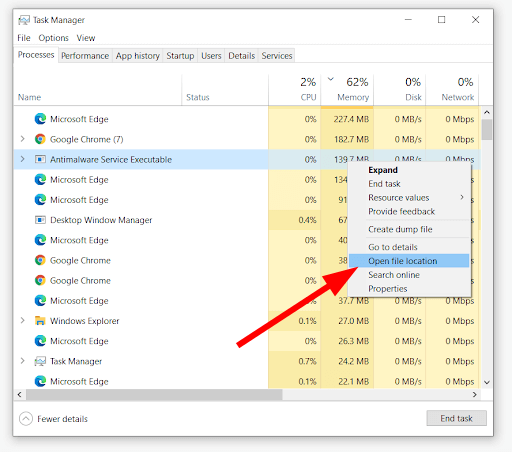The width and height of the screenshot is (512, 452).
Task: Click the Desktop Window Manager icon
Action: pos(40,220)
